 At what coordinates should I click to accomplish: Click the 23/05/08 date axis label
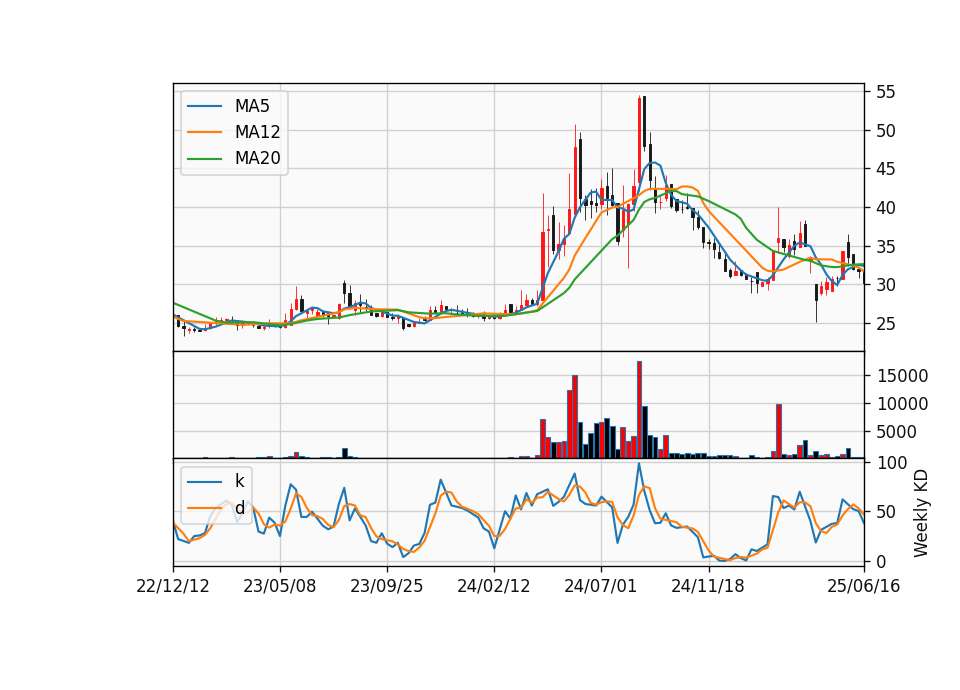(280, 586)
